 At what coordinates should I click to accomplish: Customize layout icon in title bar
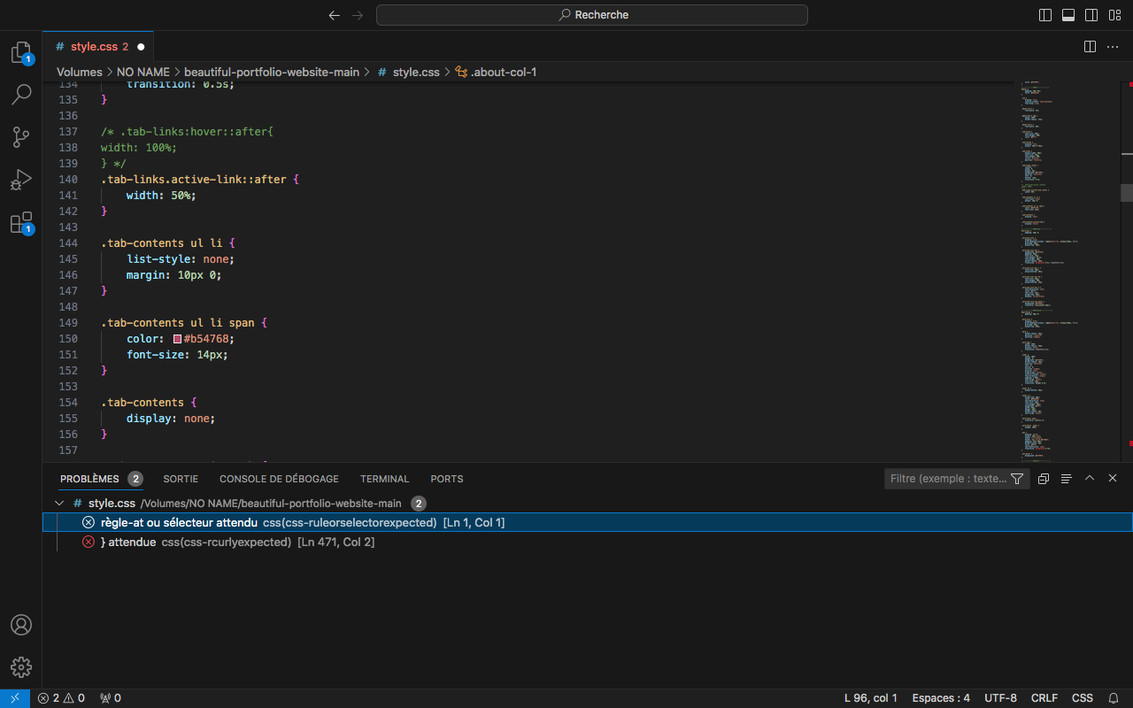[1115, 15]
